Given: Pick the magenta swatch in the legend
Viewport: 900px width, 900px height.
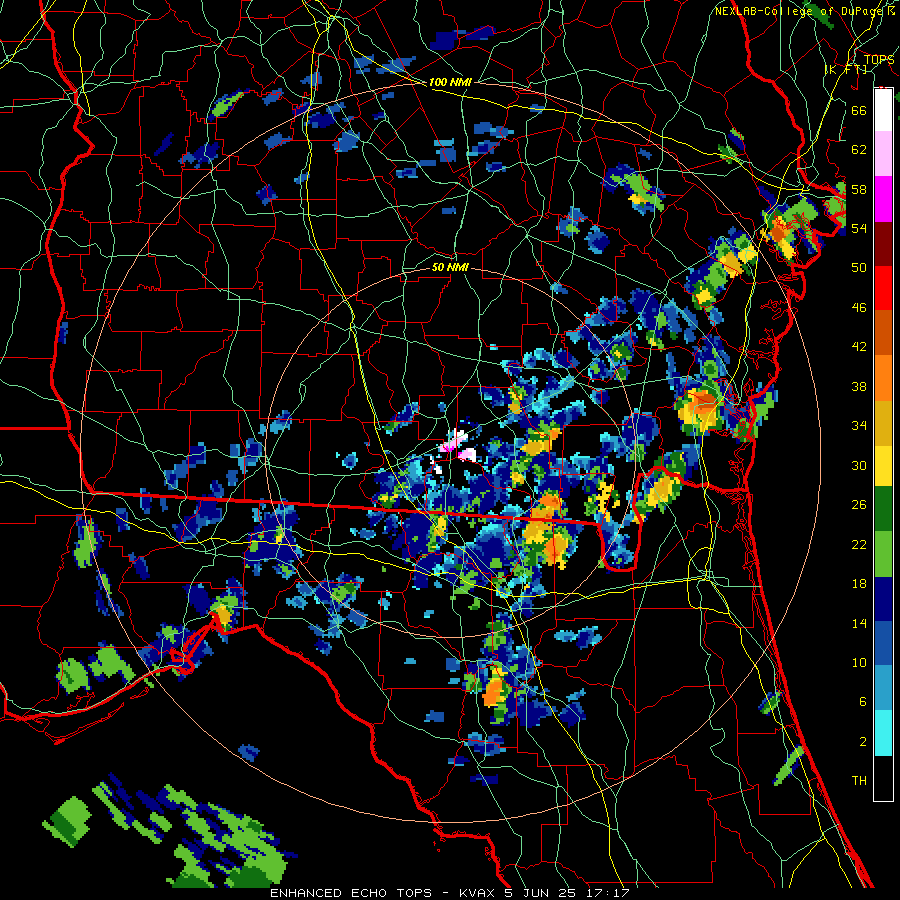Looking at the screenshot, I should (883, 199).
